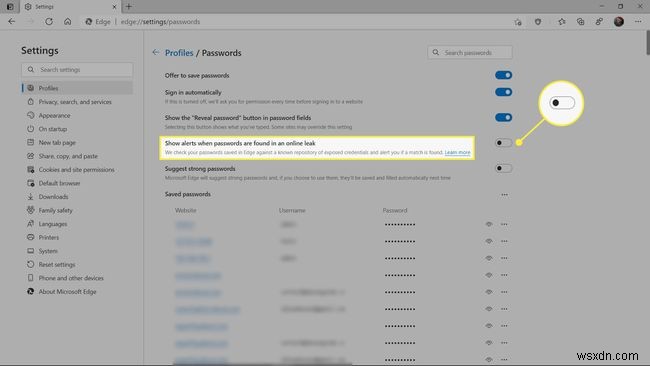Click the Search passwords field
This screenshot has width=650, height=366.
click(x=470, y=53)
